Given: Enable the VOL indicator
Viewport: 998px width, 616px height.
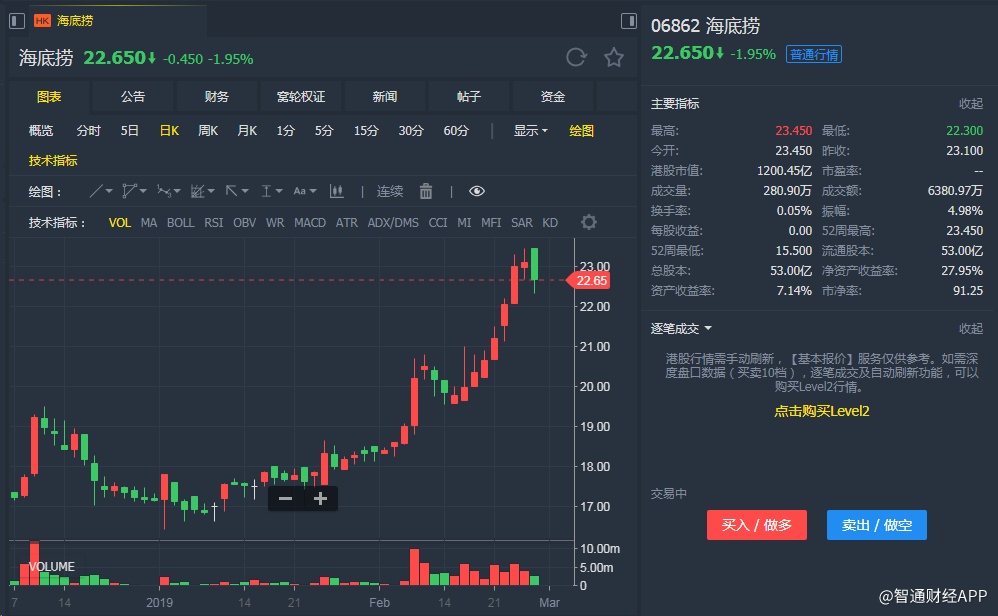Looking at the screenshot, I should pyautogui.click(x=120, y=223).
